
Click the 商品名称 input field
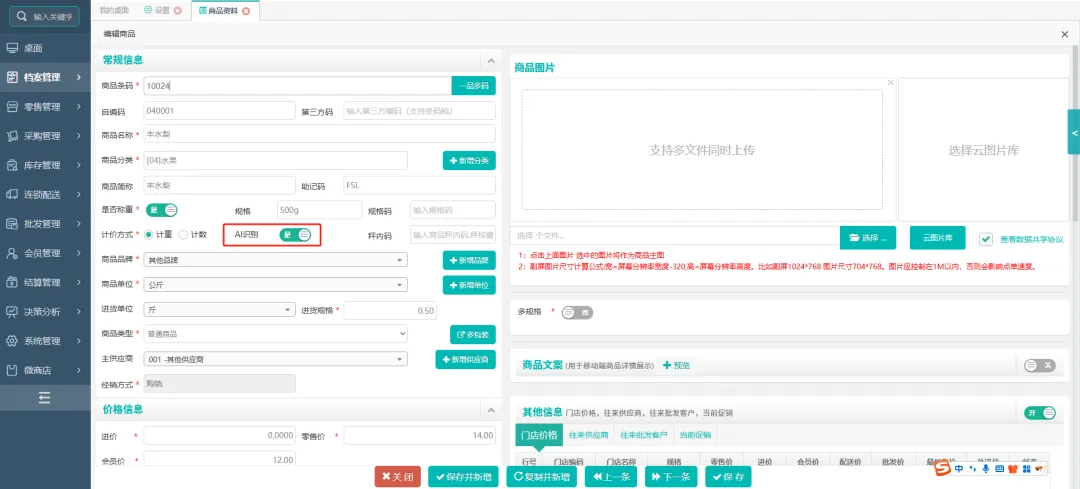coord(319,134)
